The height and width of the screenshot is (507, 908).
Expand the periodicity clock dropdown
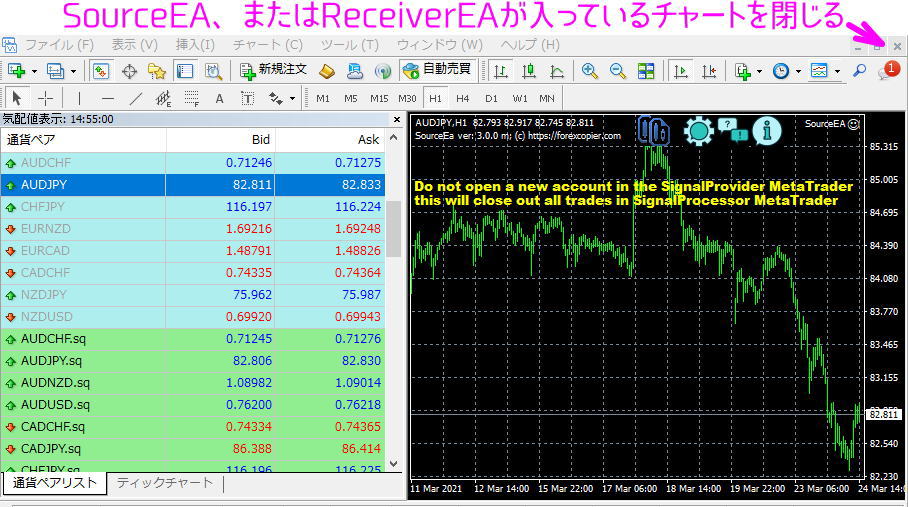coord(797,71)
